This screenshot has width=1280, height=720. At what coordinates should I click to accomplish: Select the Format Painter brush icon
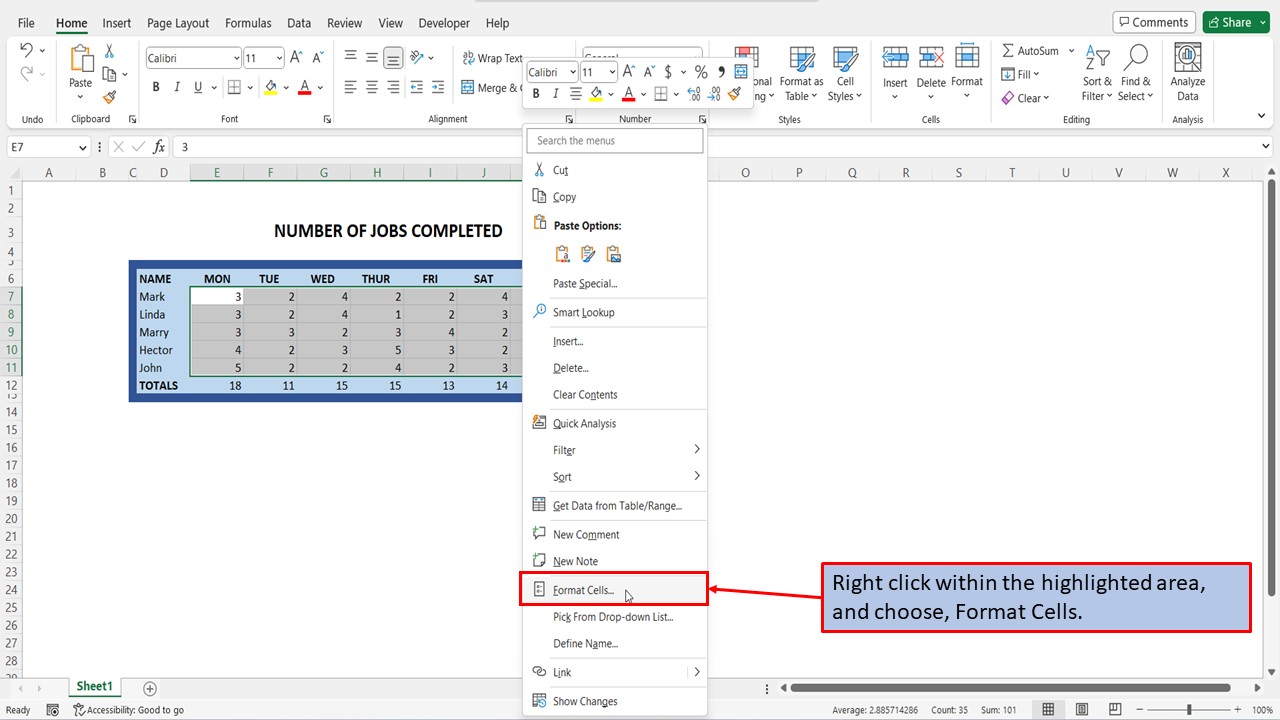click(108, 97)
